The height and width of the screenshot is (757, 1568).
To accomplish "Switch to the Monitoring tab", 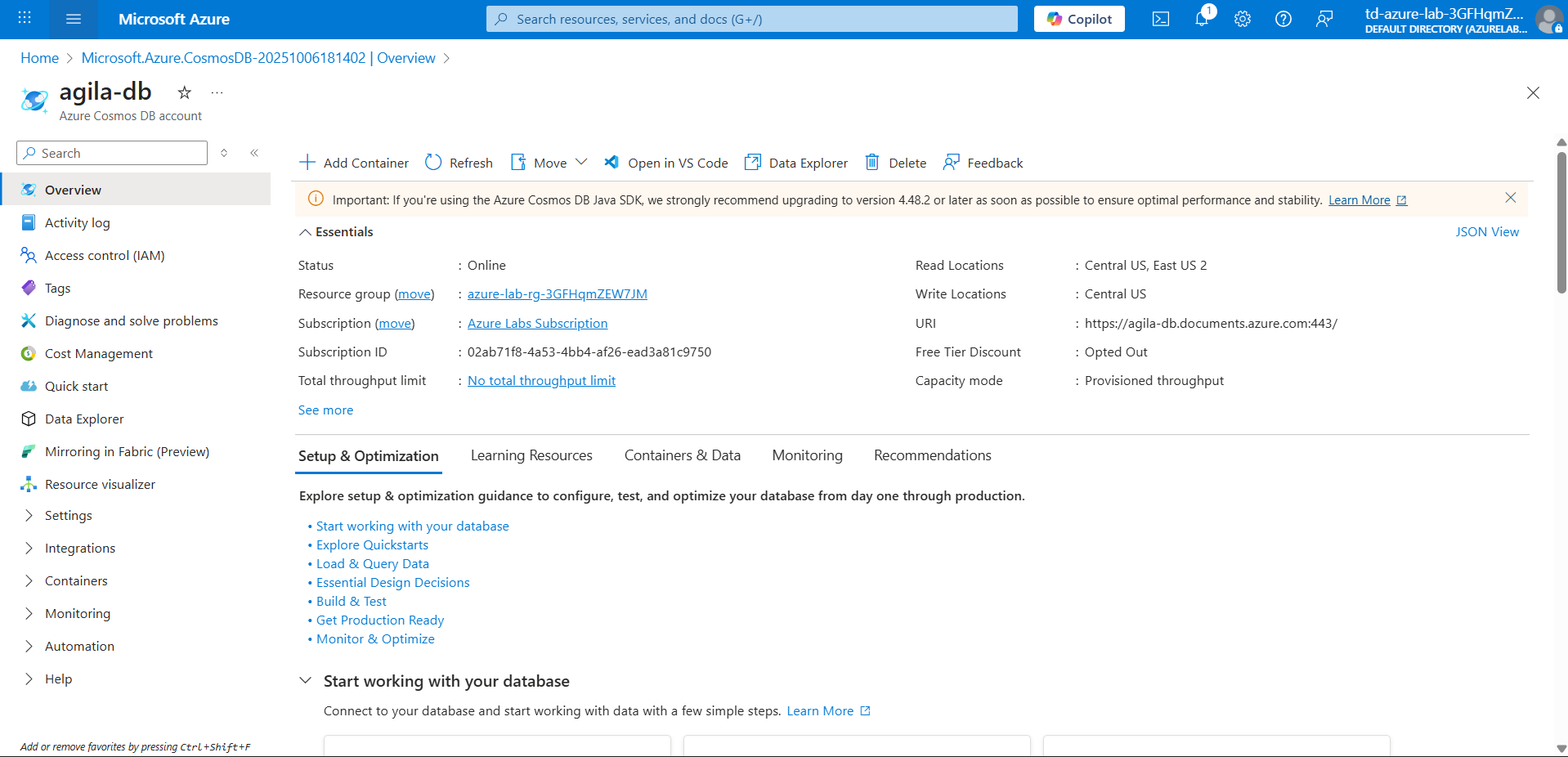I will (808, 455).
